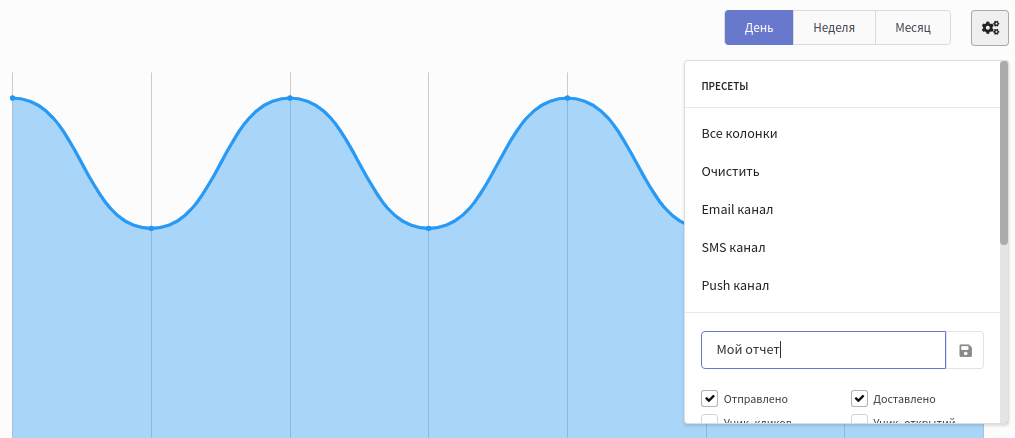Click the chart's third peak data point
Image resolution: width=1015 pixels, height=438 pixels.
567,98
